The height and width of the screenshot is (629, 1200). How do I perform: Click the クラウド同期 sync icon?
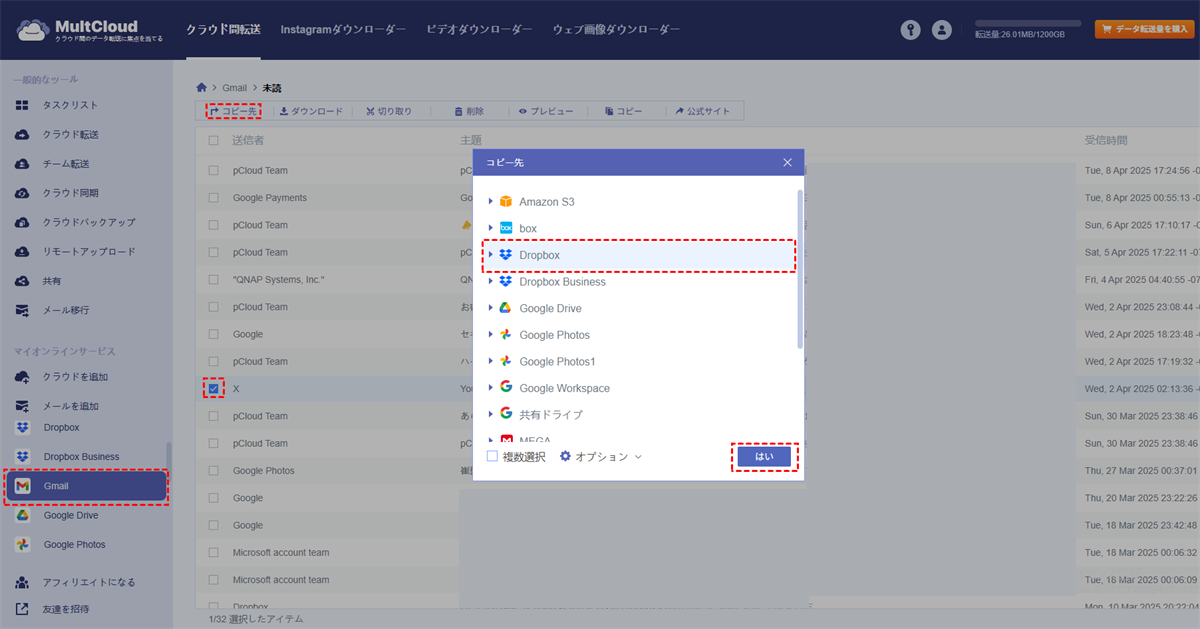click(x=22, y=193)
